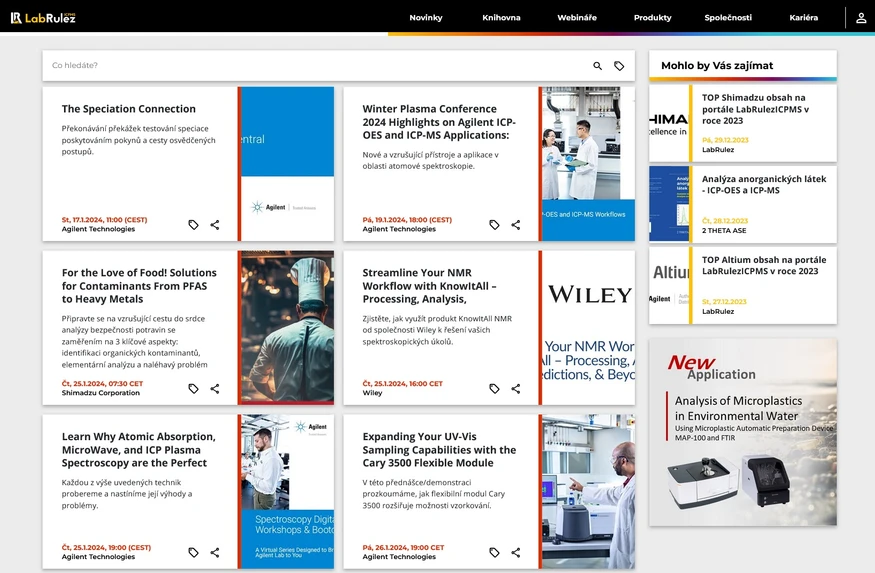Open the user account icon
The height and width of the screenshot is (573, 875).
coord(861,18)
